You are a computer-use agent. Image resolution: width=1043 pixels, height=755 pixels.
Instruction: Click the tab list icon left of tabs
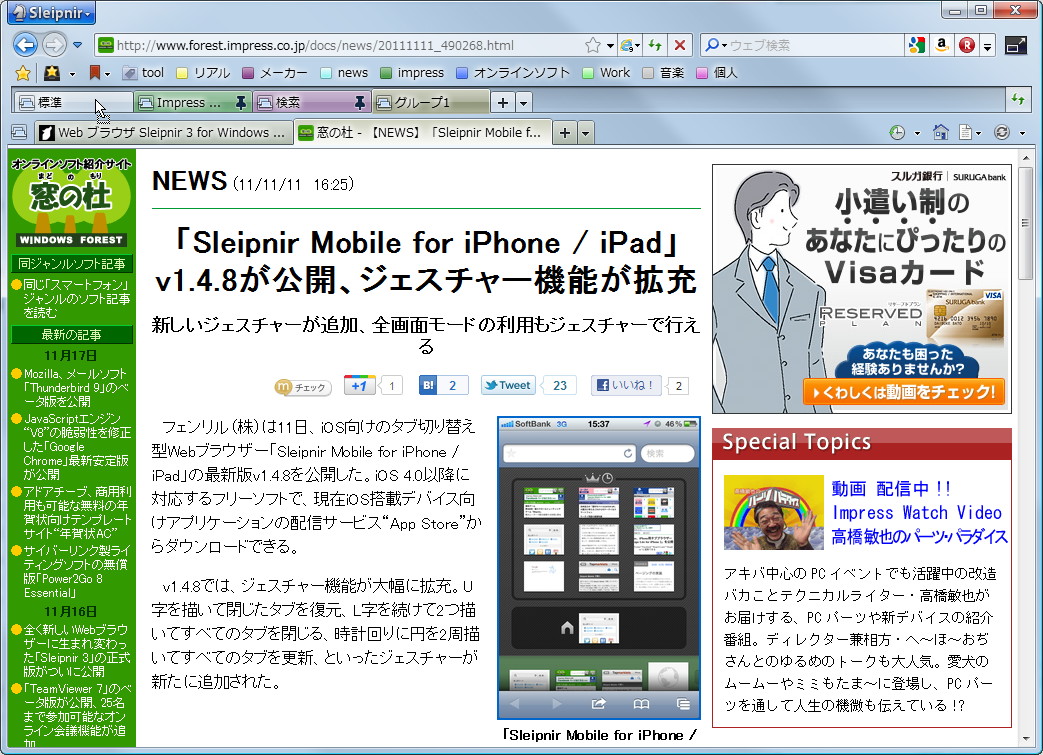click(x=19, y=132)
